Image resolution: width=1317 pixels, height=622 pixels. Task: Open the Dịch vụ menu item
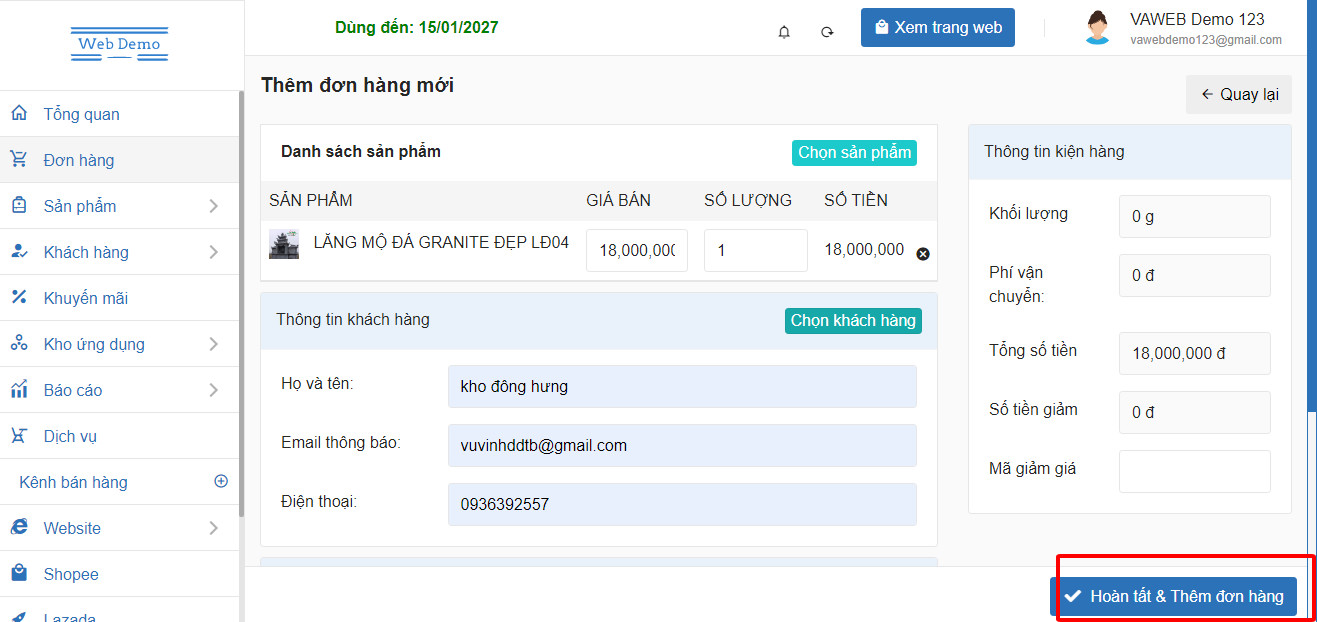point(70,436)
